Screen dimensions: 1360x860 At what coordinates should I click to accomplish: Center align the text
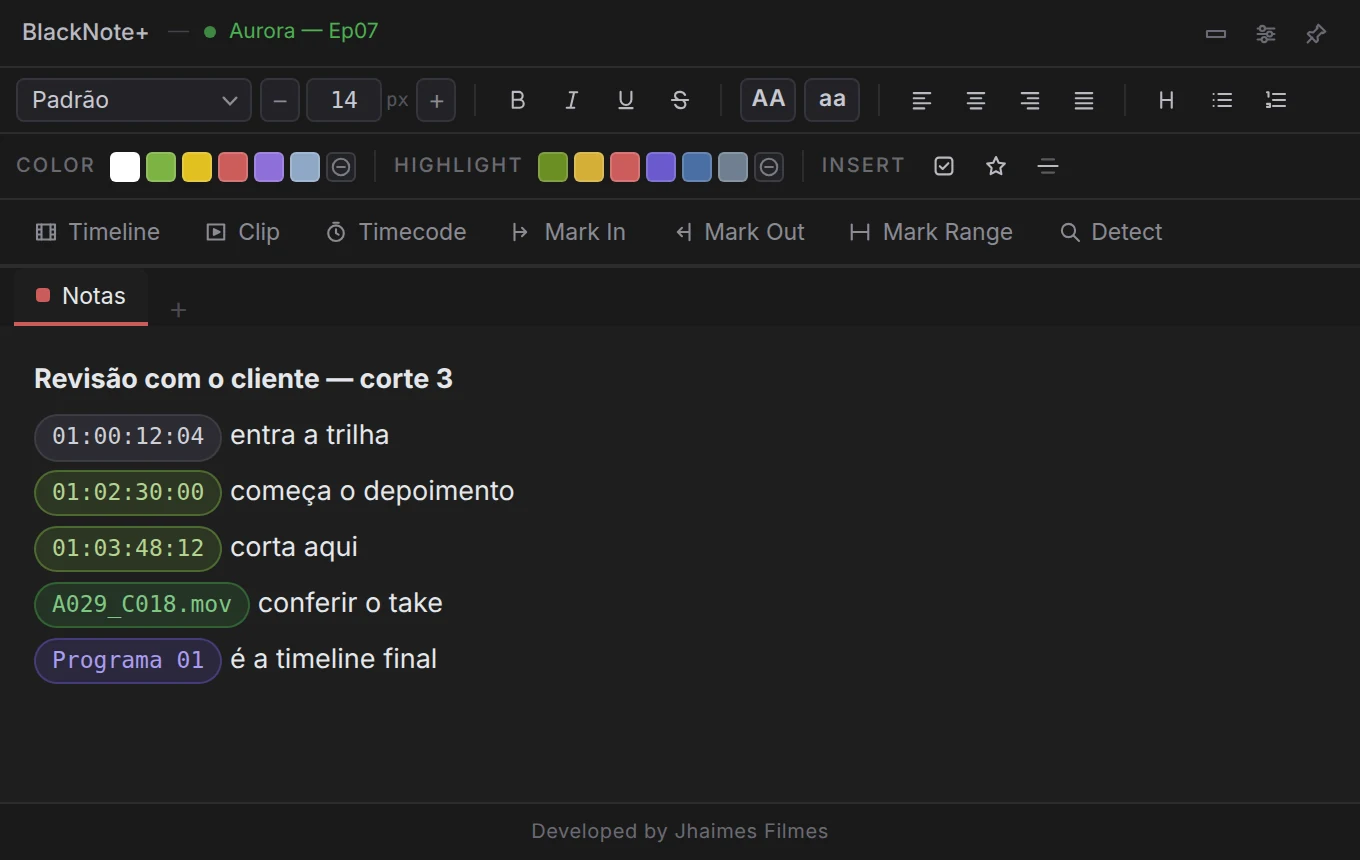(x=976, y=100)
